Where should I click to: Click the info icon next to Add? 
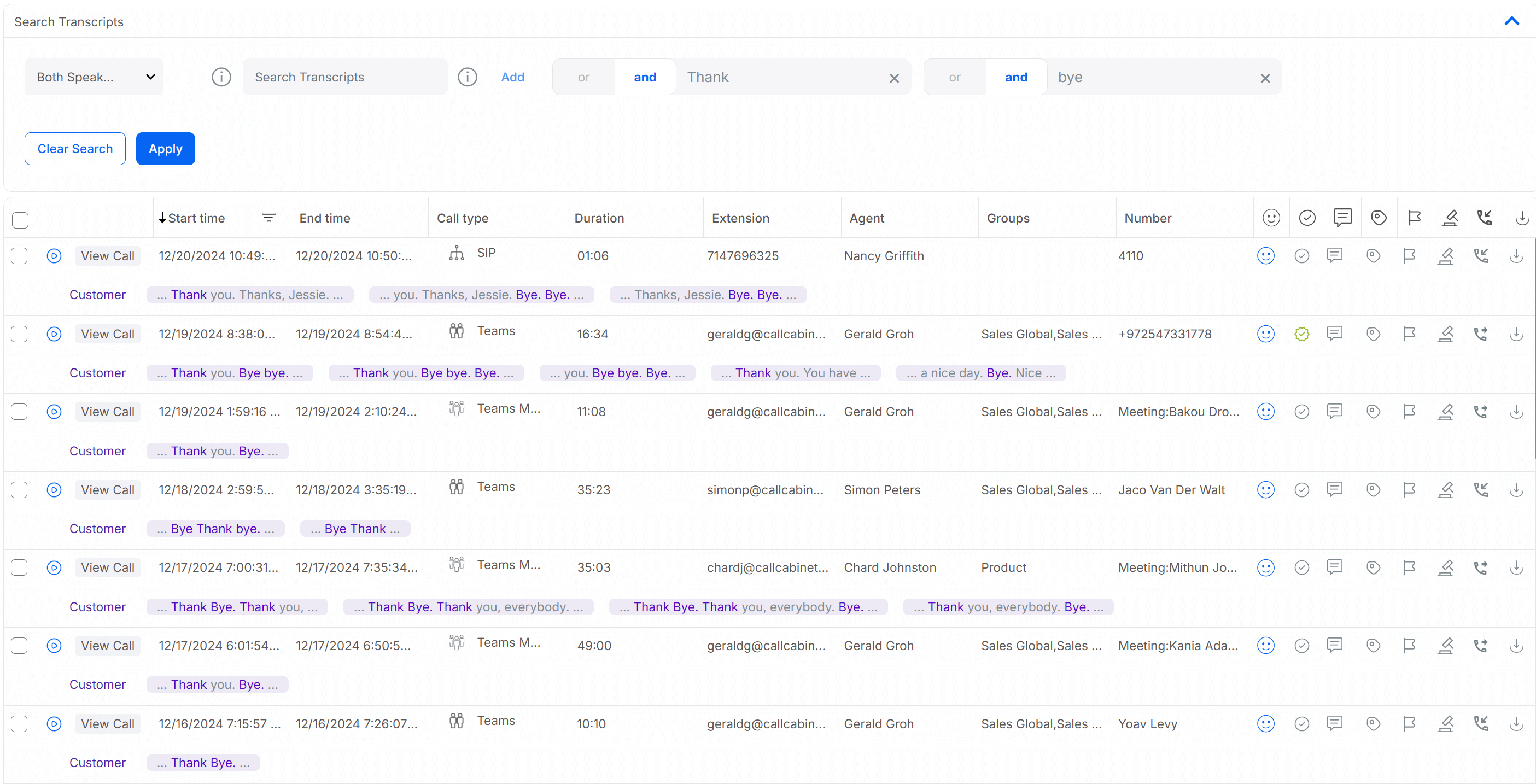(x=468, y=77)
